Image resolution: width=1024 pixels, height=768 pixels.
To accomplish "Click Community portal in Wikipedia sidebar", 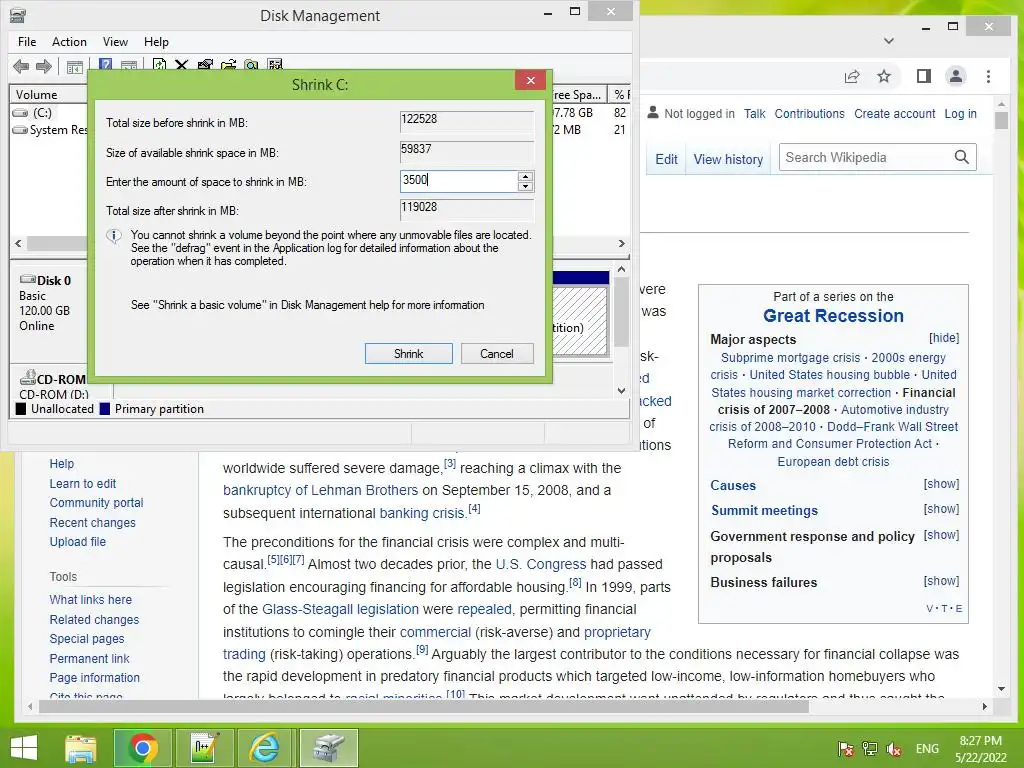I will click(x=96, y=503).
